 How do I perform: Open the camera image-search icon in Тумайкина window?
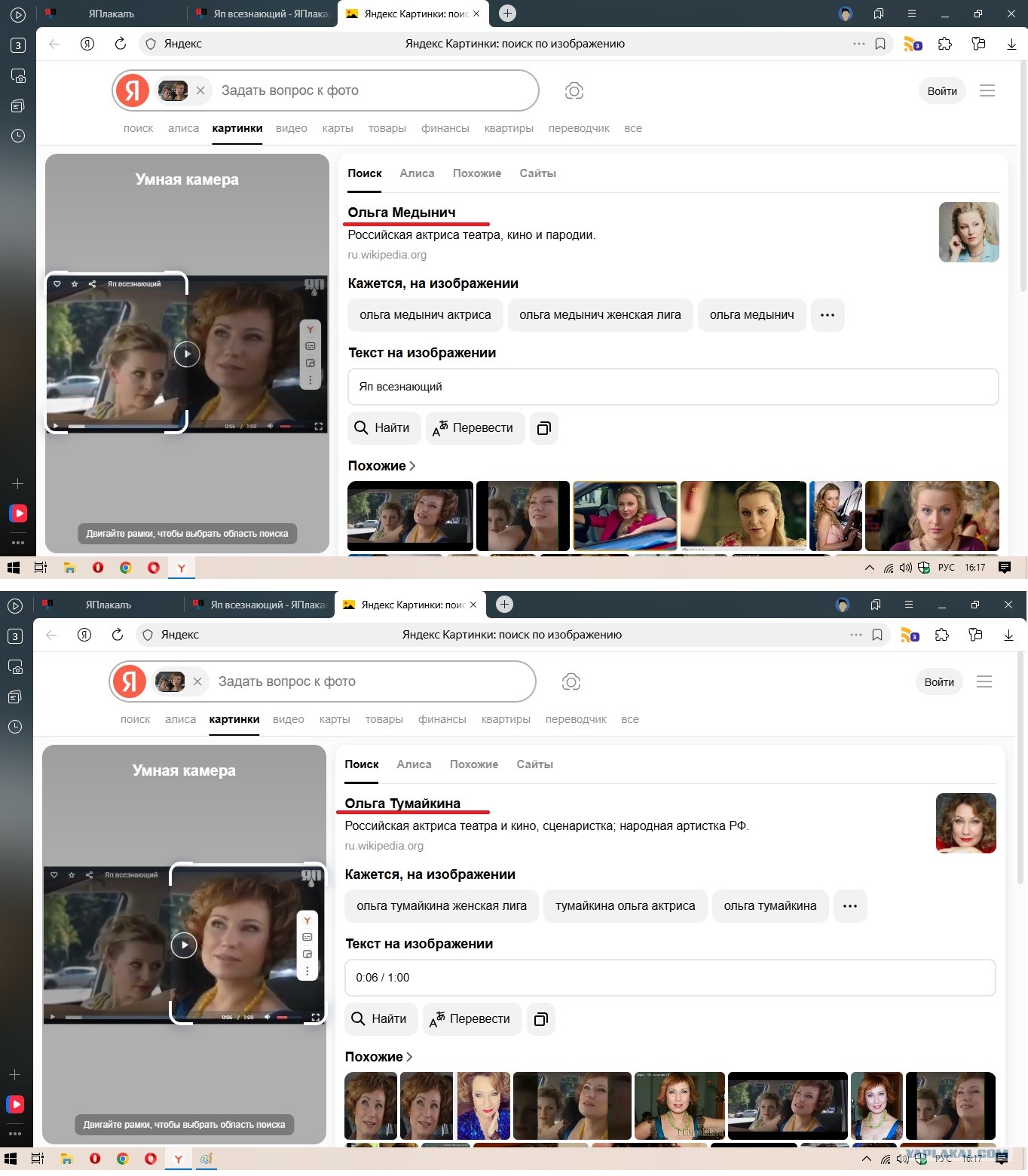coord(571,682)
